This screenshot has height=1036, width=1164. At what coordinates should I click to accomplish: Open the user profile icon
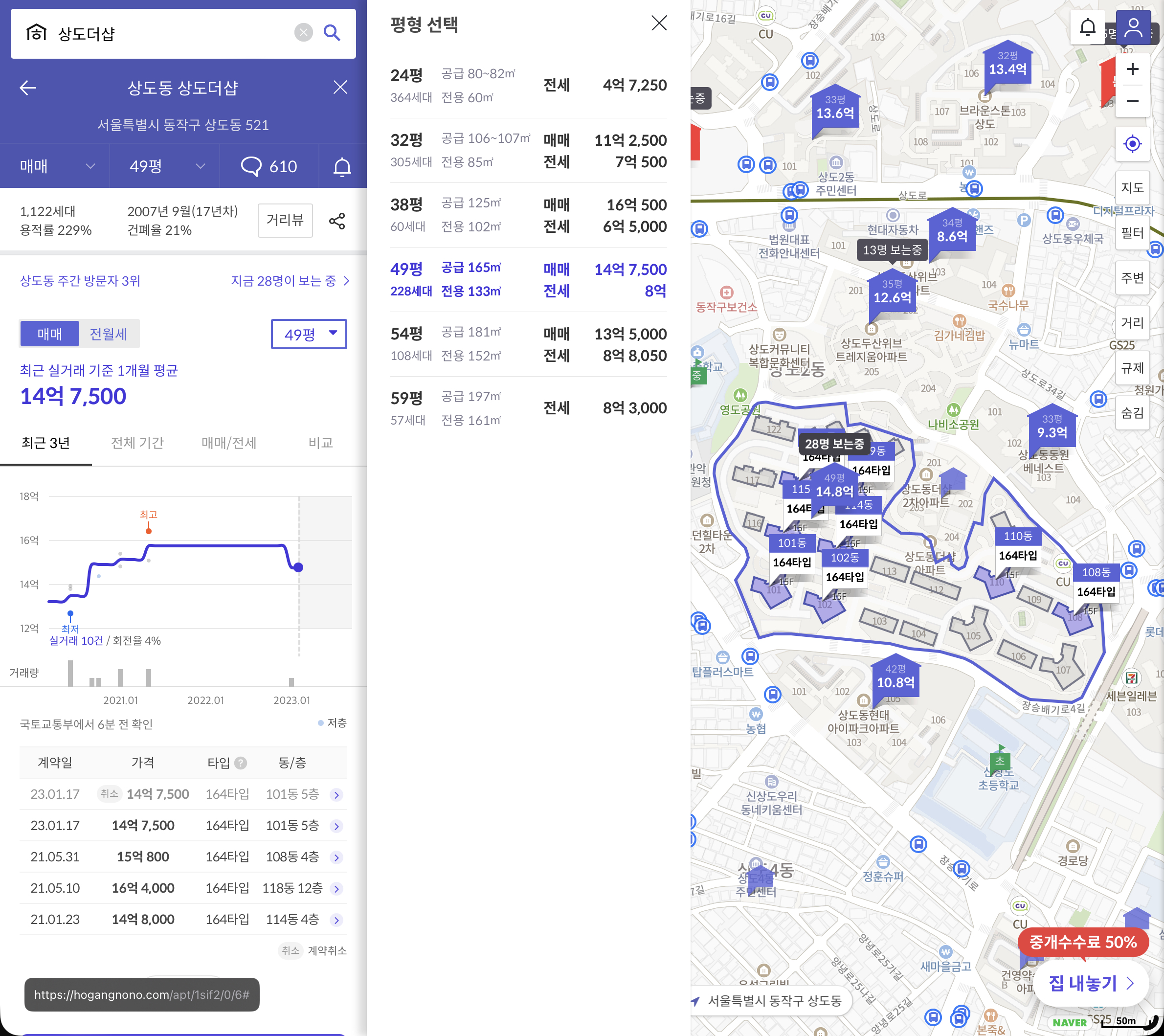pyautogui.click(x=1133, y=27)
